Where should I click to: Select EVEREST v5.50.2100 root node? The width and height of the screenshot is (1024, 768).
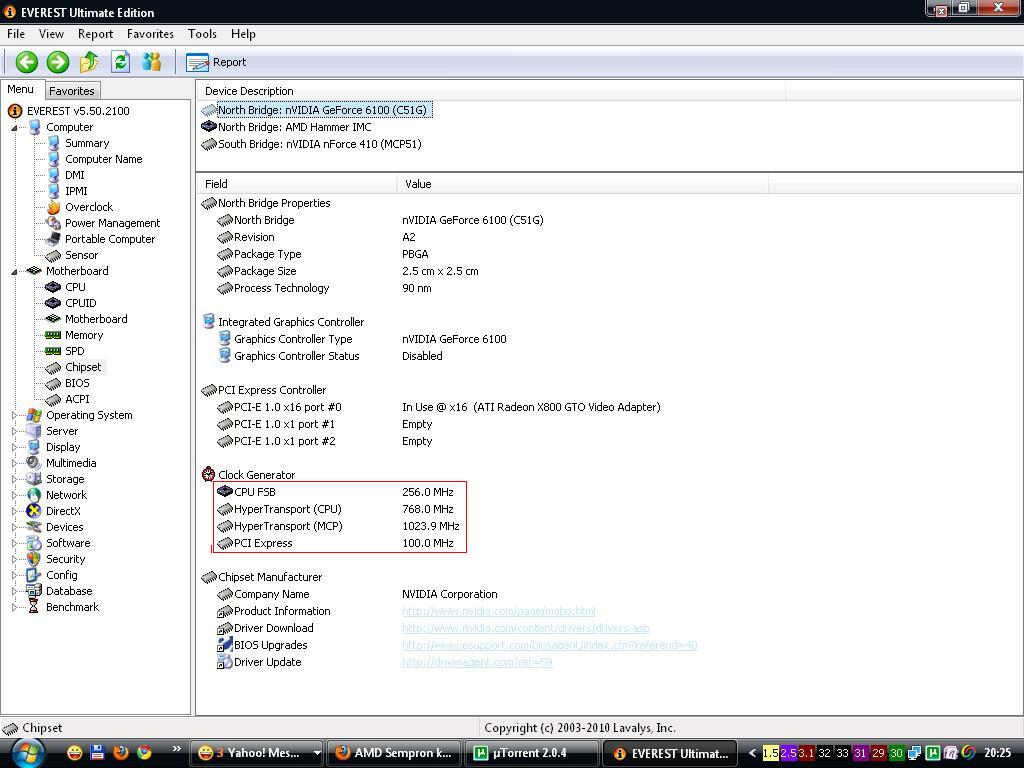pyautogui.click(x=78, y=111)
